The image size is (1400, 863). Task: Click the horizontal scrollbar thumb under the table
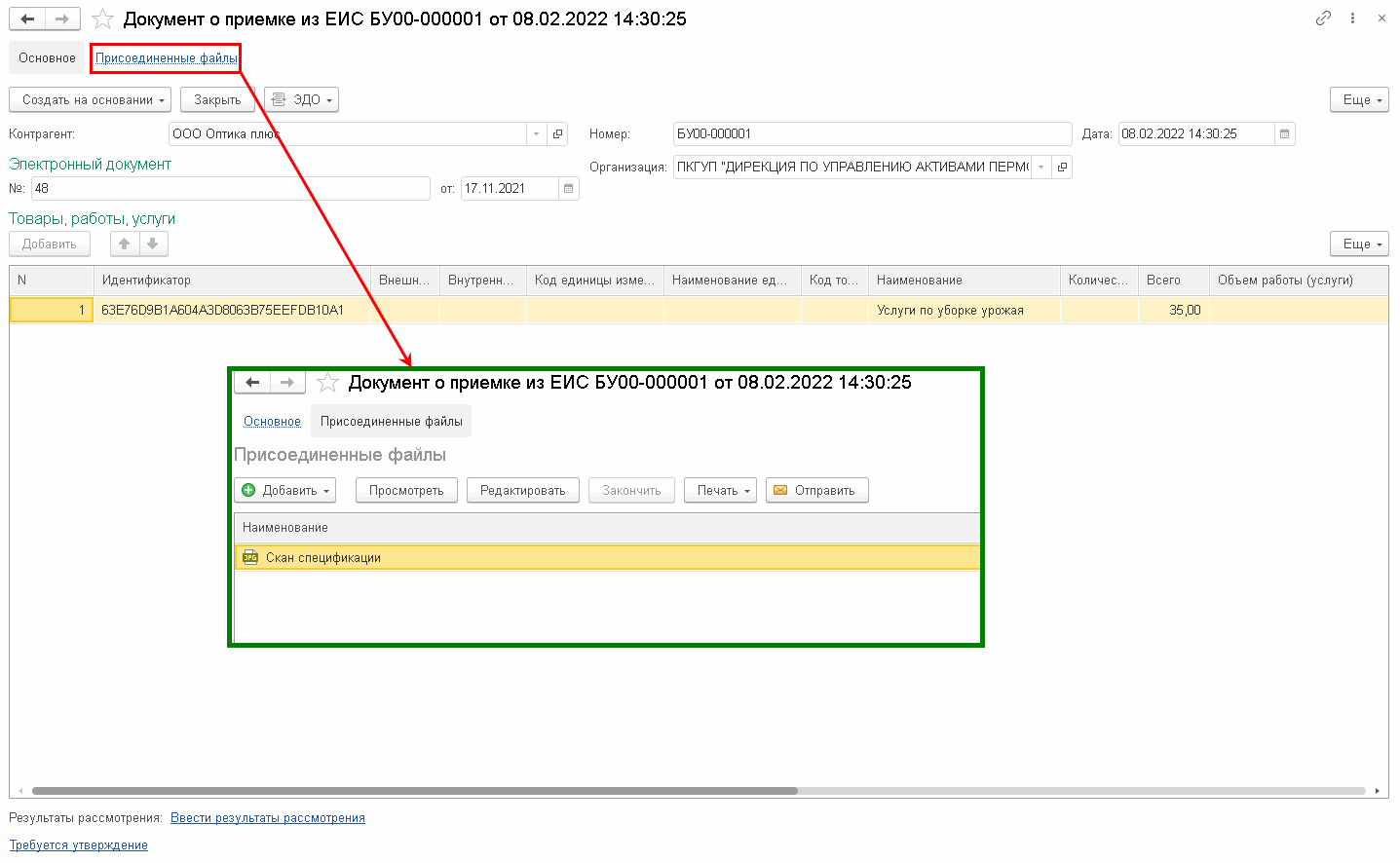(415, 791)
